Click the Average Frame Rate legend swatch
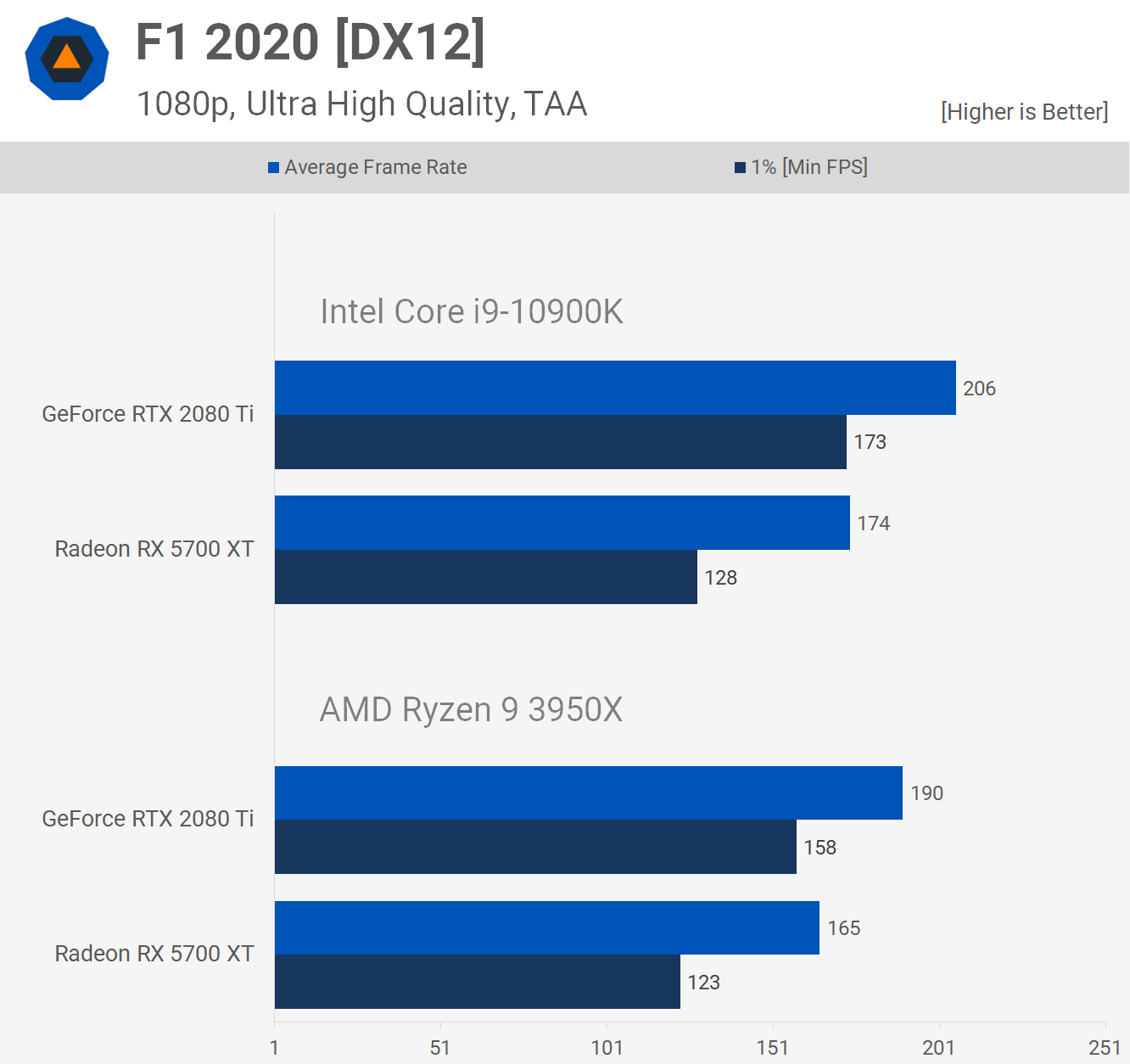Image resolution: width=1130 pixels, height=1064 pixels. [274, 168]
